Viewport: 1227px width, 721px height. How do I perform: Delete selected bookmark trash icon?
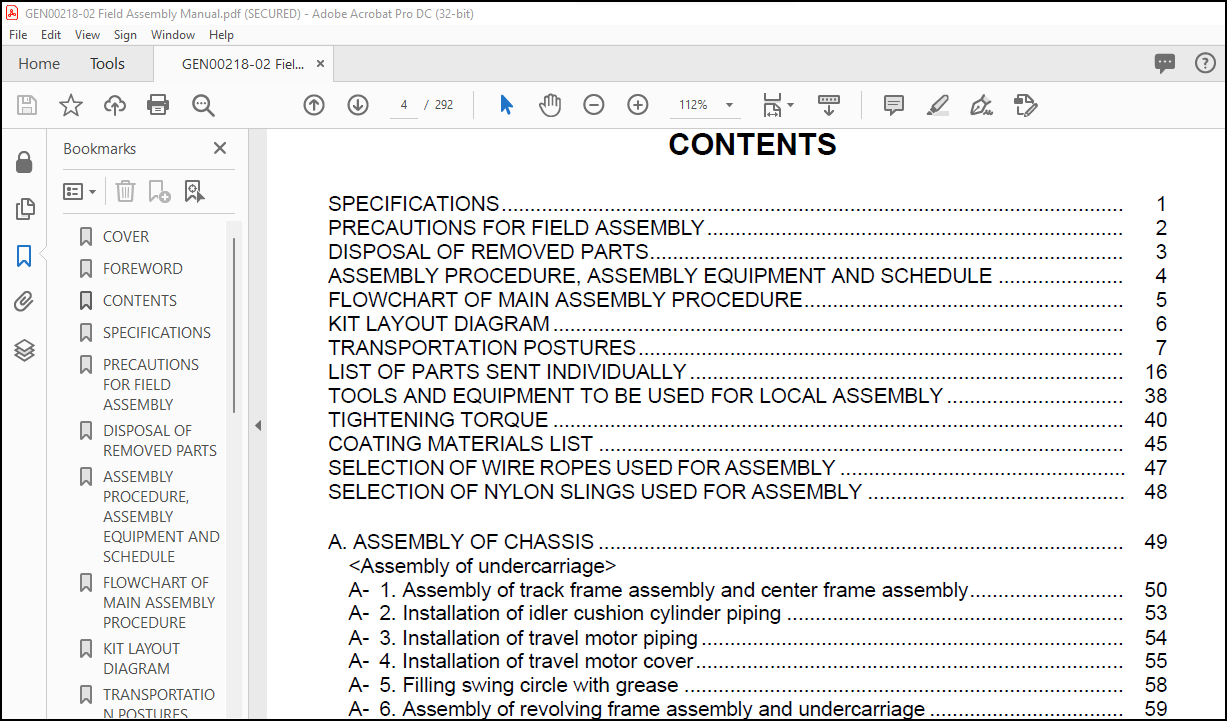125,191
